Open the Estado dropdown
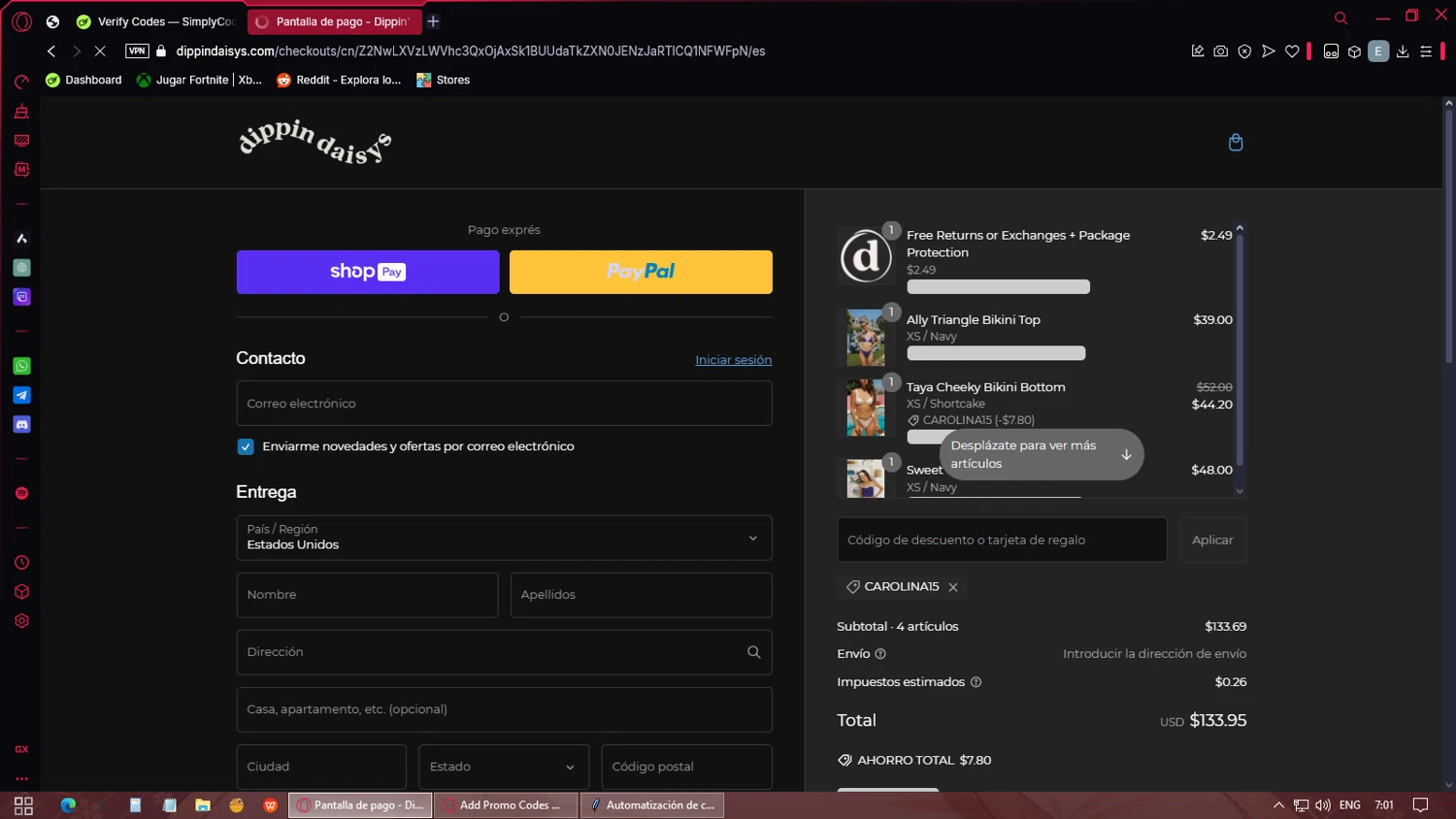Image resolution: width=1456 pixels, height=819 pixels. tap(504, 767)
